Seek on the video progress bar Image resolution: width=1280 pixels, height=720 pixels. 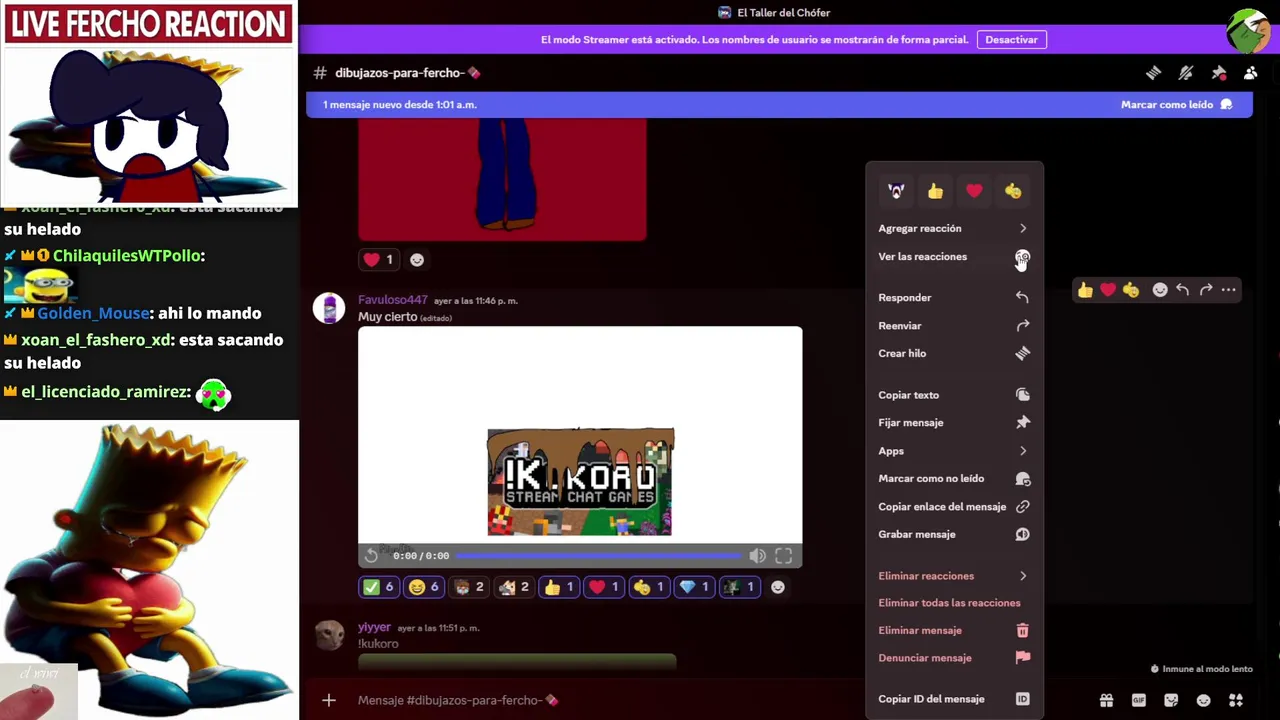point(598,556)
